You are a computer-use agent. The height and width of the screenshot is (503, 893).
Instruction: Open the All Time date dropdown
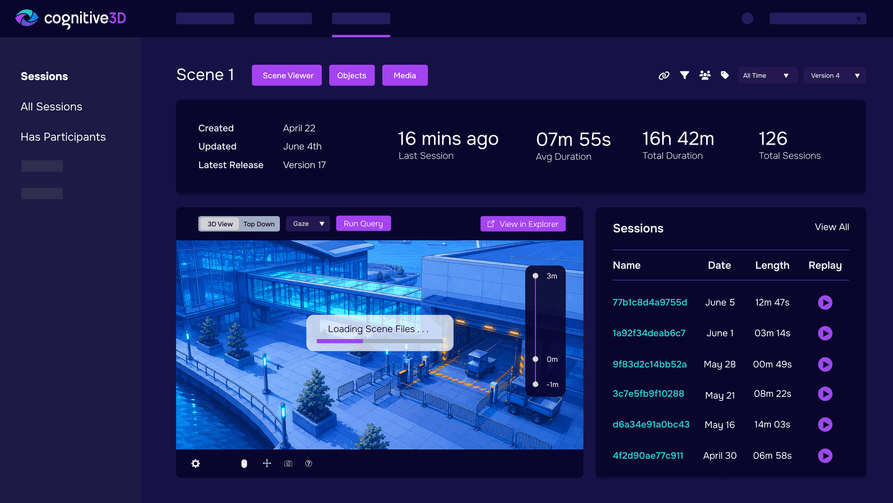click(x=767, y=75)
